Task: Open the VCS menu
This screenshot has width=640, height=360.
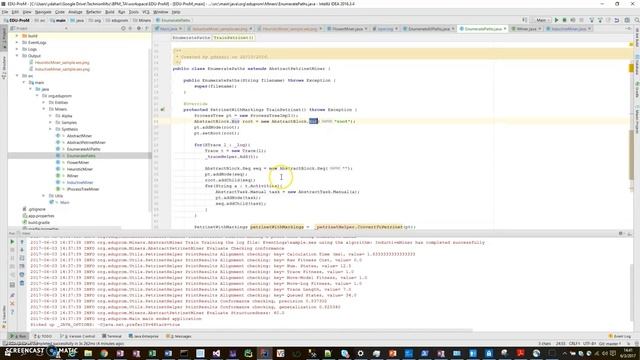Action: point(146,12)
